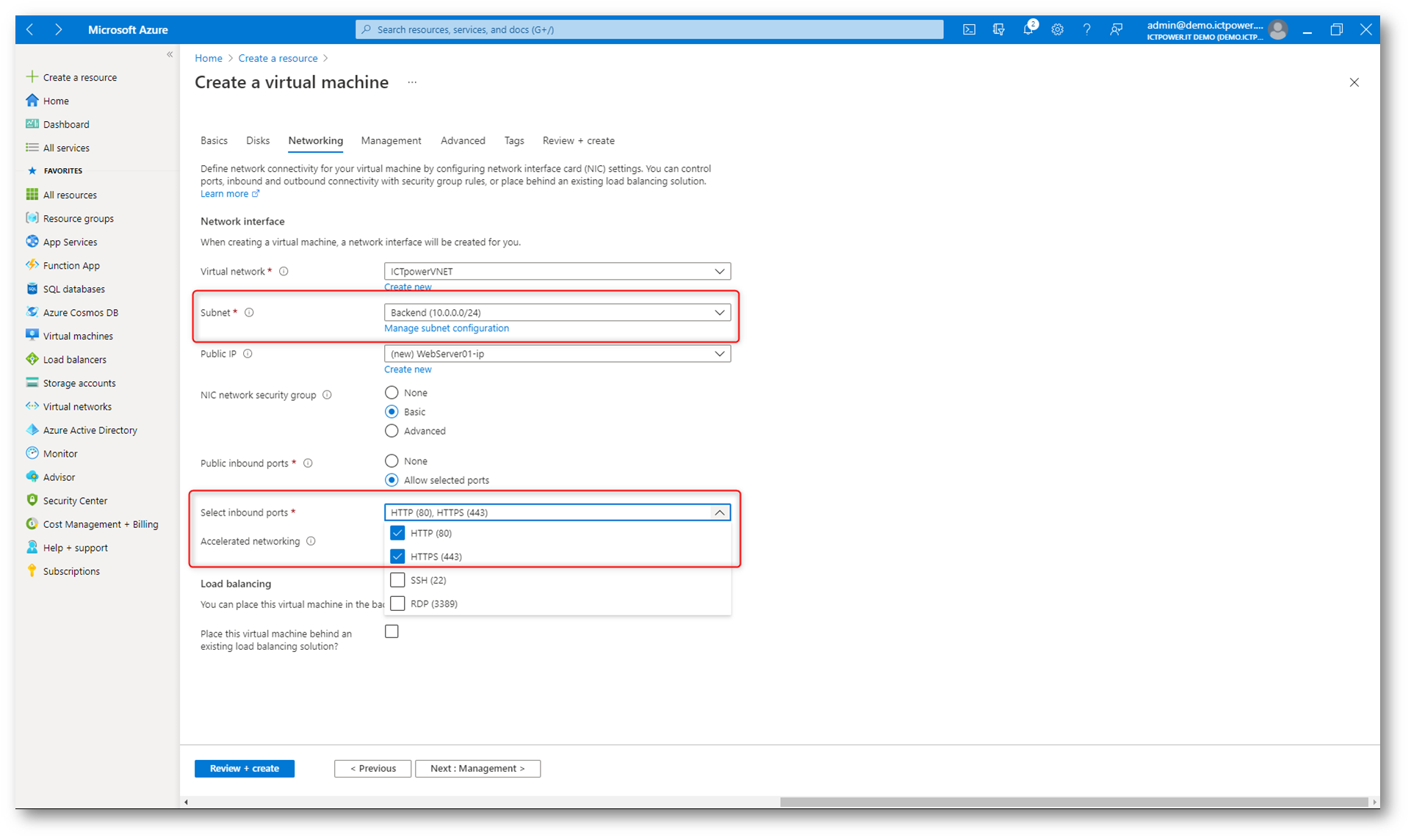Focus the Search resources, services, and docs box
This screenshot has height=840, width=1411.
(x=649, y=29)
